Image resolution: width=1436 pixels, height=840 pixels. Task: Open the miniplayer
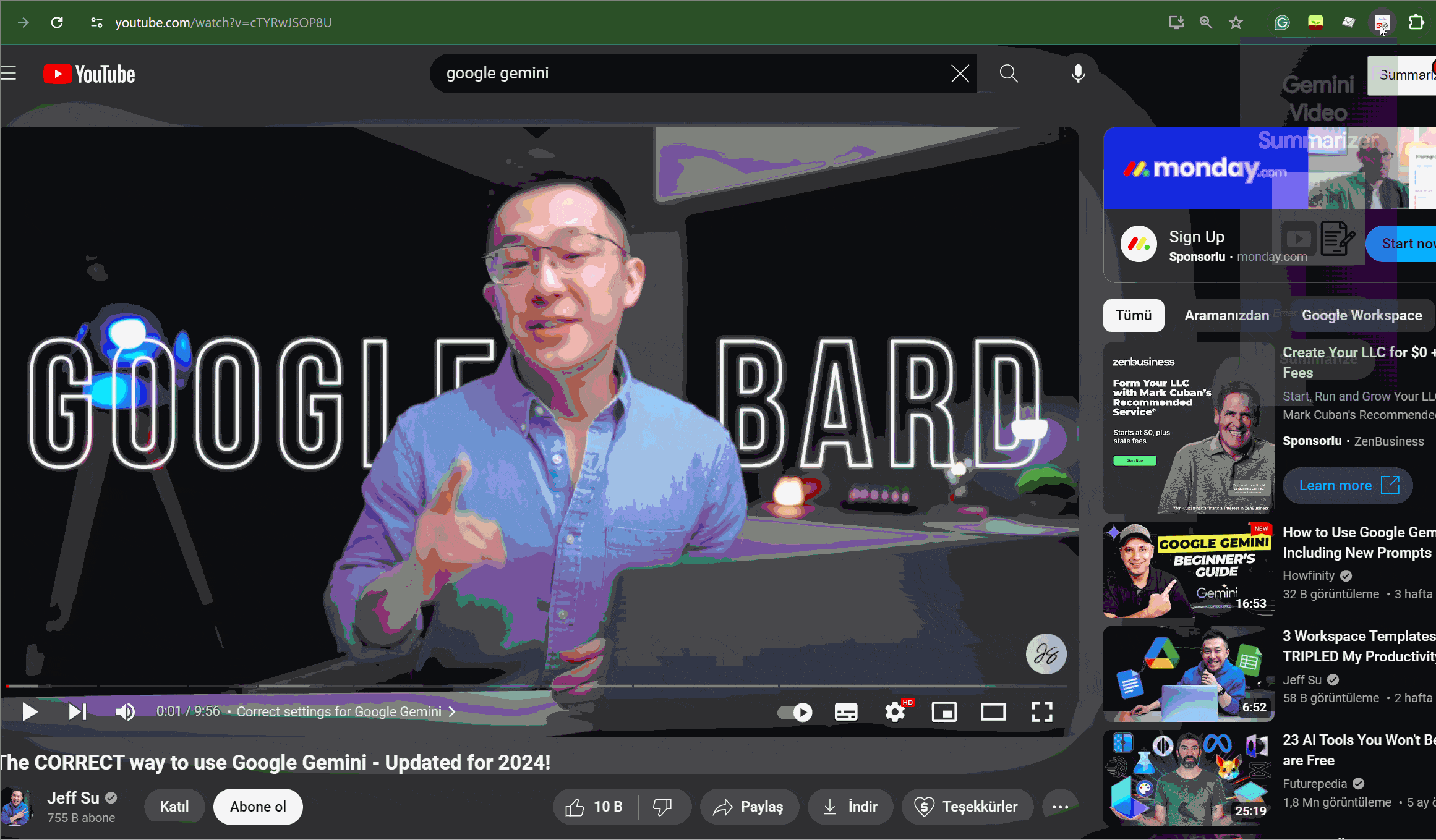[944, 712]
